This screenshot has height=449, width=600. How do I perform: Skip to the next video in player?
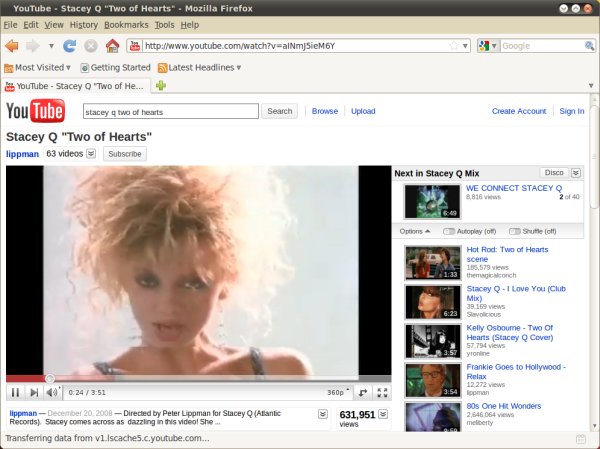tap(34, 392)
